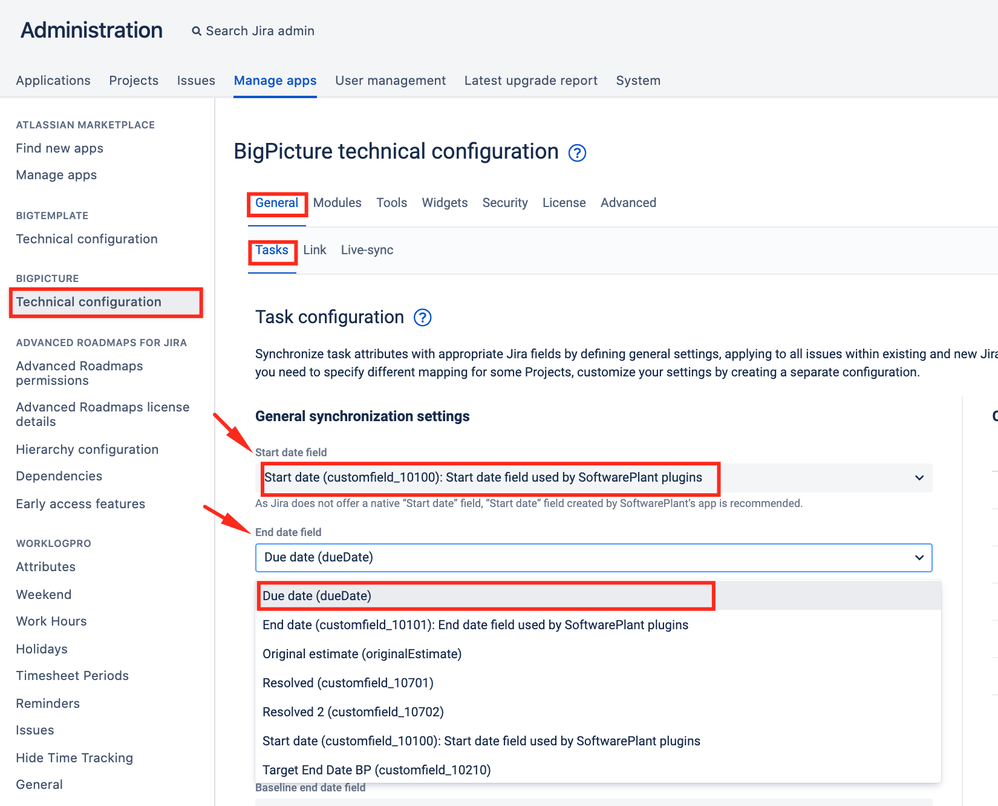Open Work Hours settings link

[x=52, y=621]
